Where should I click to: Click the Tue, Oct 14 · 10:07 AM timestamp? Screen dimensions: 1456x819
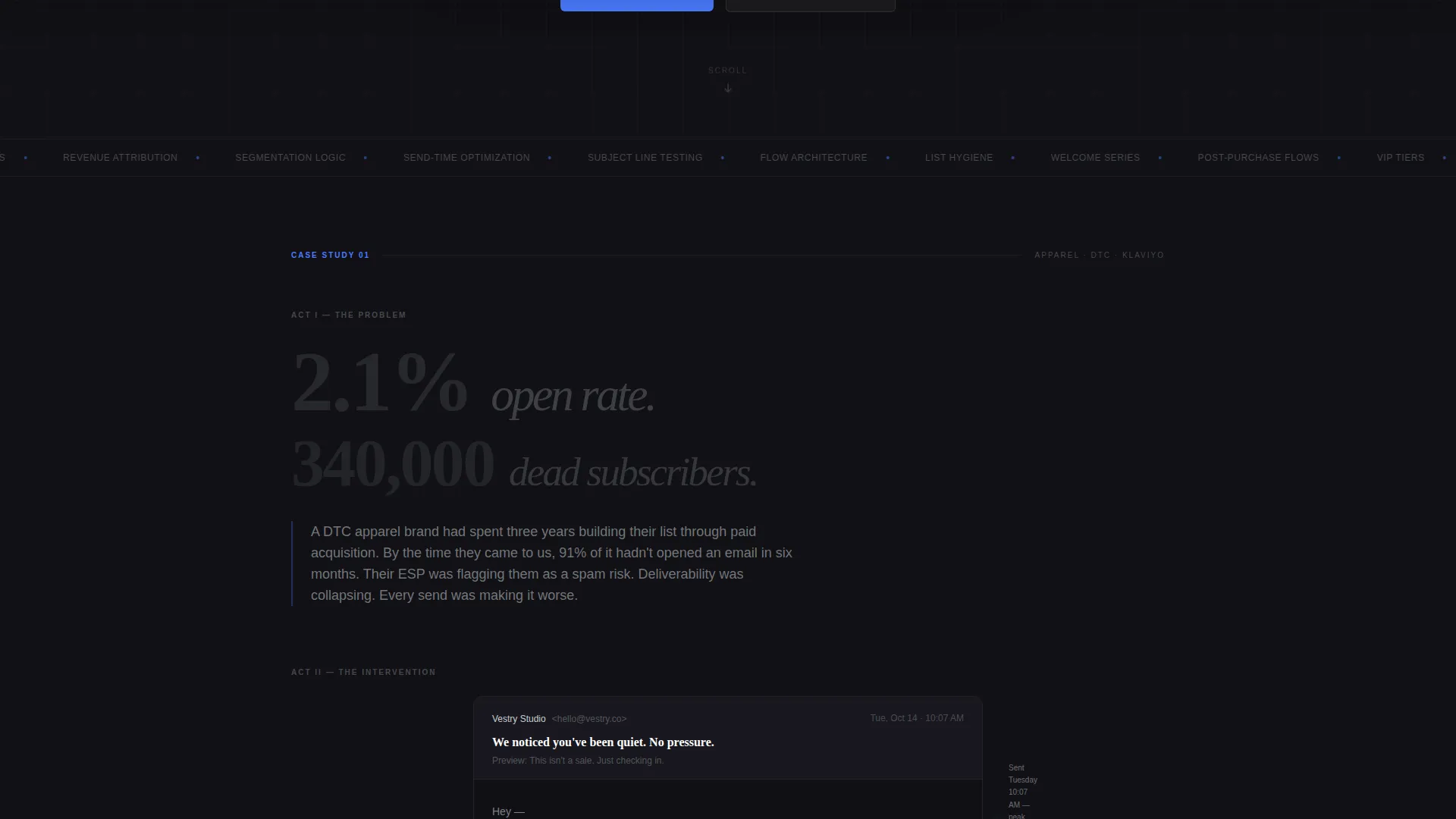pos(917,718)
